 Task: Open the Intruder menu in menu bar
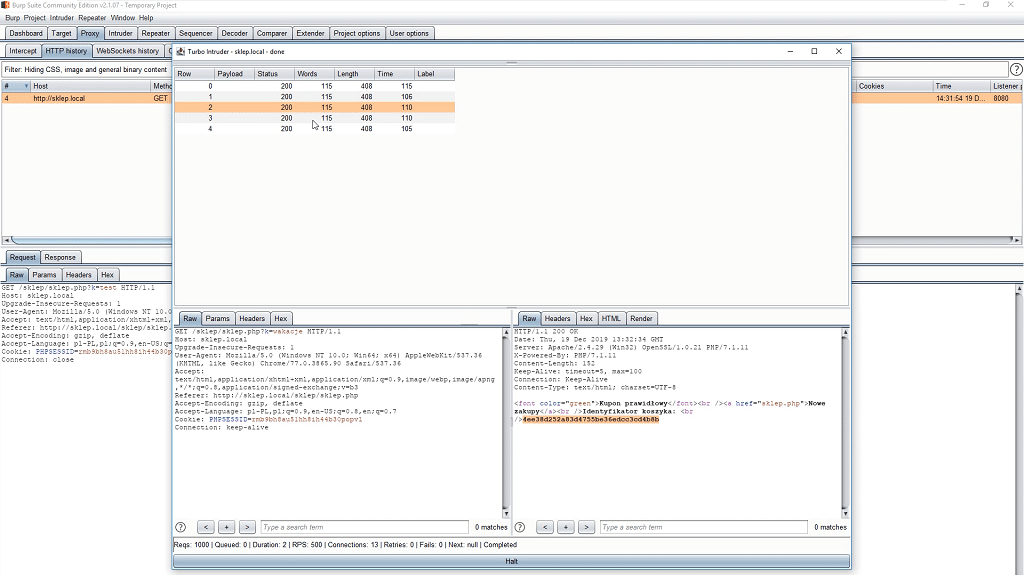(x=62, y=18)
